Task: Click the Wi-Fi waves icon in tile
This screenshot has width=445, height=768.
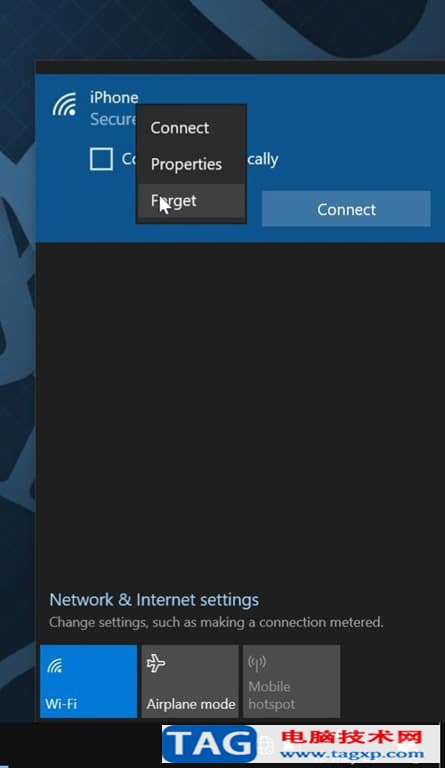Action: 55,665
